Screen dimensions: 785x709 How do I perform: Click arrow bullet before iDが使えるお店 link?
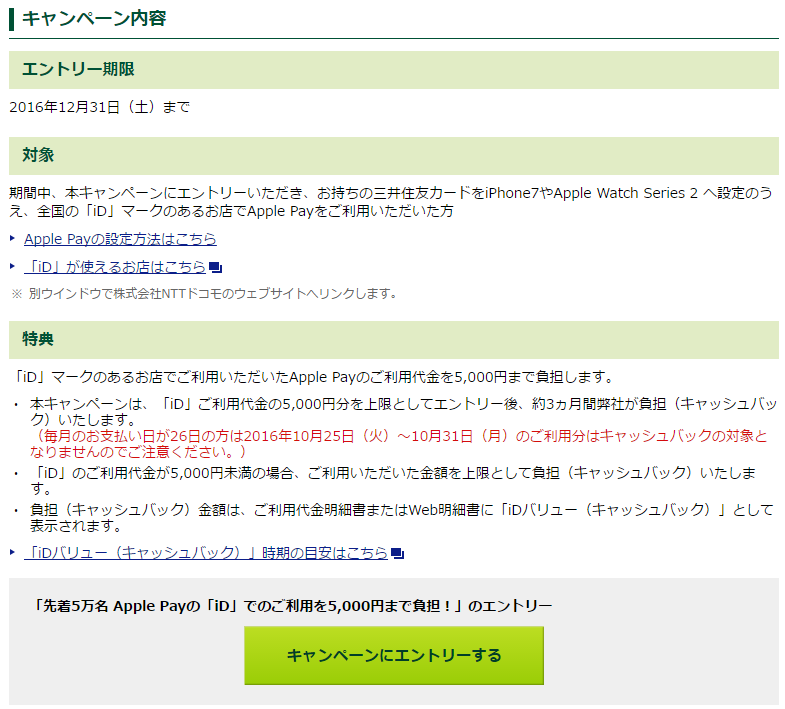tap(13, 266)
